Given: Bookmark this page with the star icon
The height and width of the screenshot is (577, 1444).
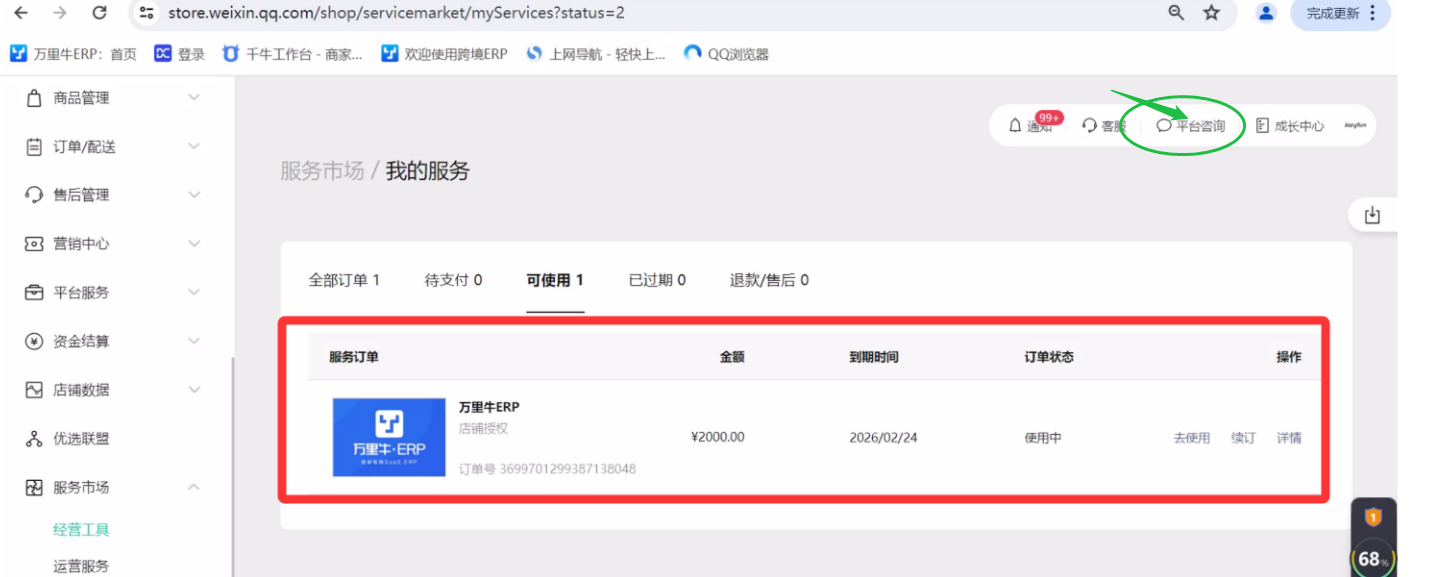Looking at the screenshot, I should click(1212, 13).
